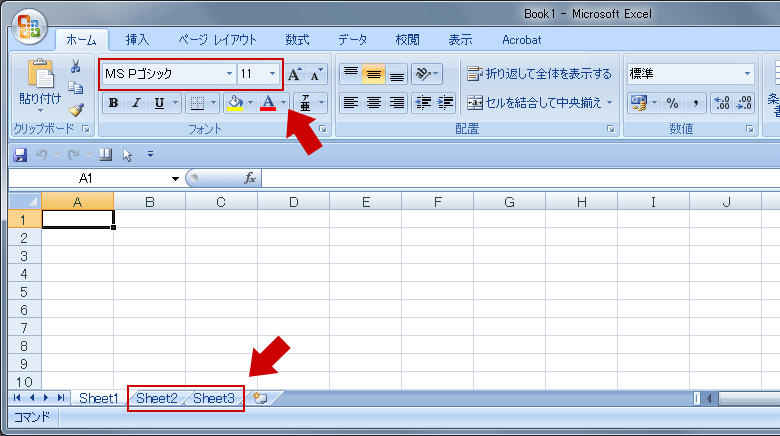The width and height of the screenshot is (780, 436).
Task: Select the Format Painter brush
Action: [x=76, y=109]
